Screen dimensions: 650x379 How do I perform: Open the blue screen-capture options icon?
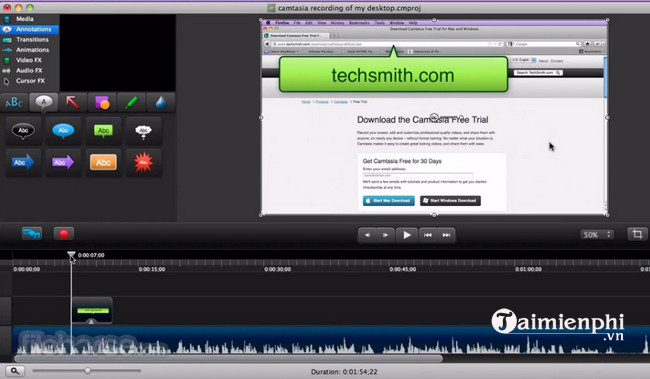[x=32, y=234]
